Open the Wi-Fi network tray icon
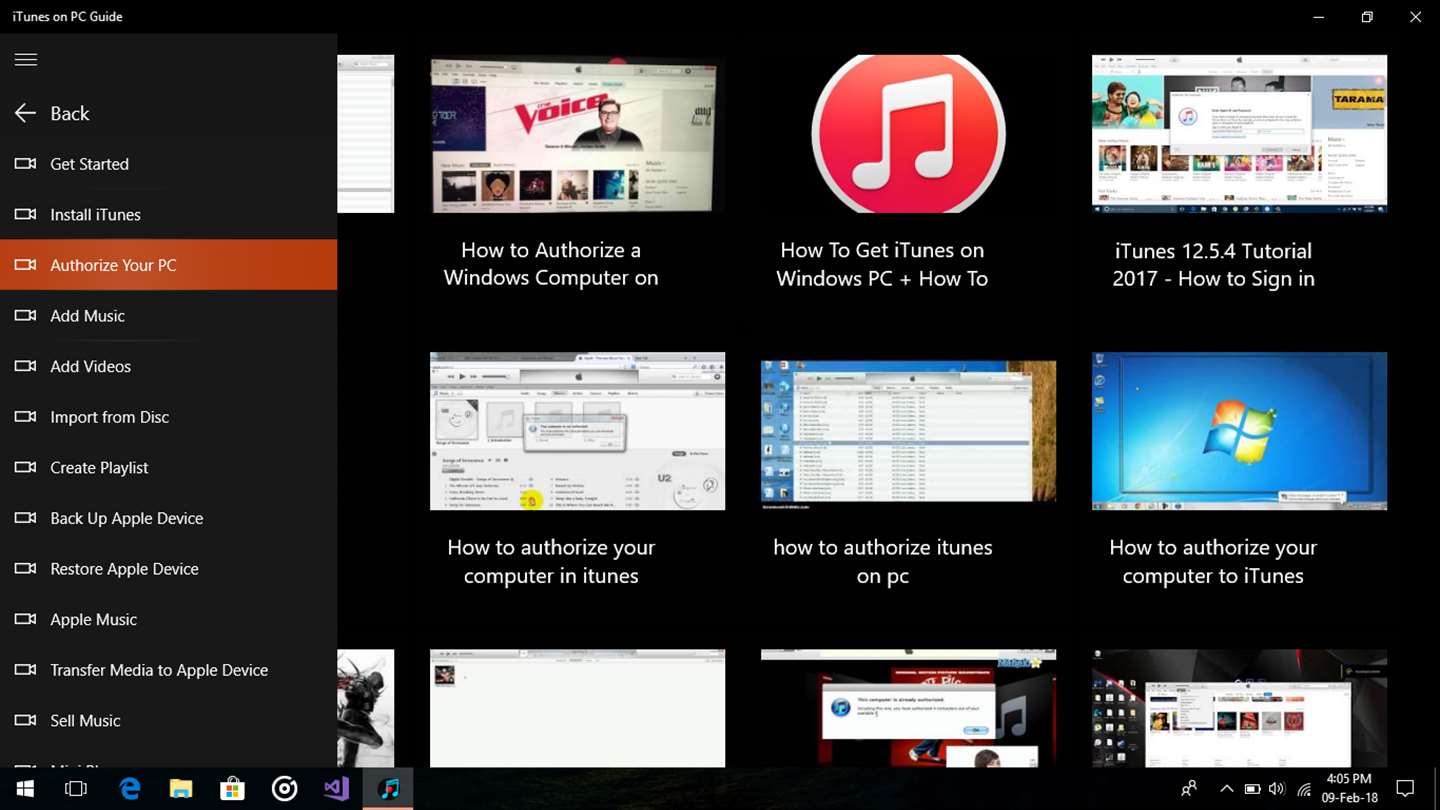 [x=1303, y=789]
